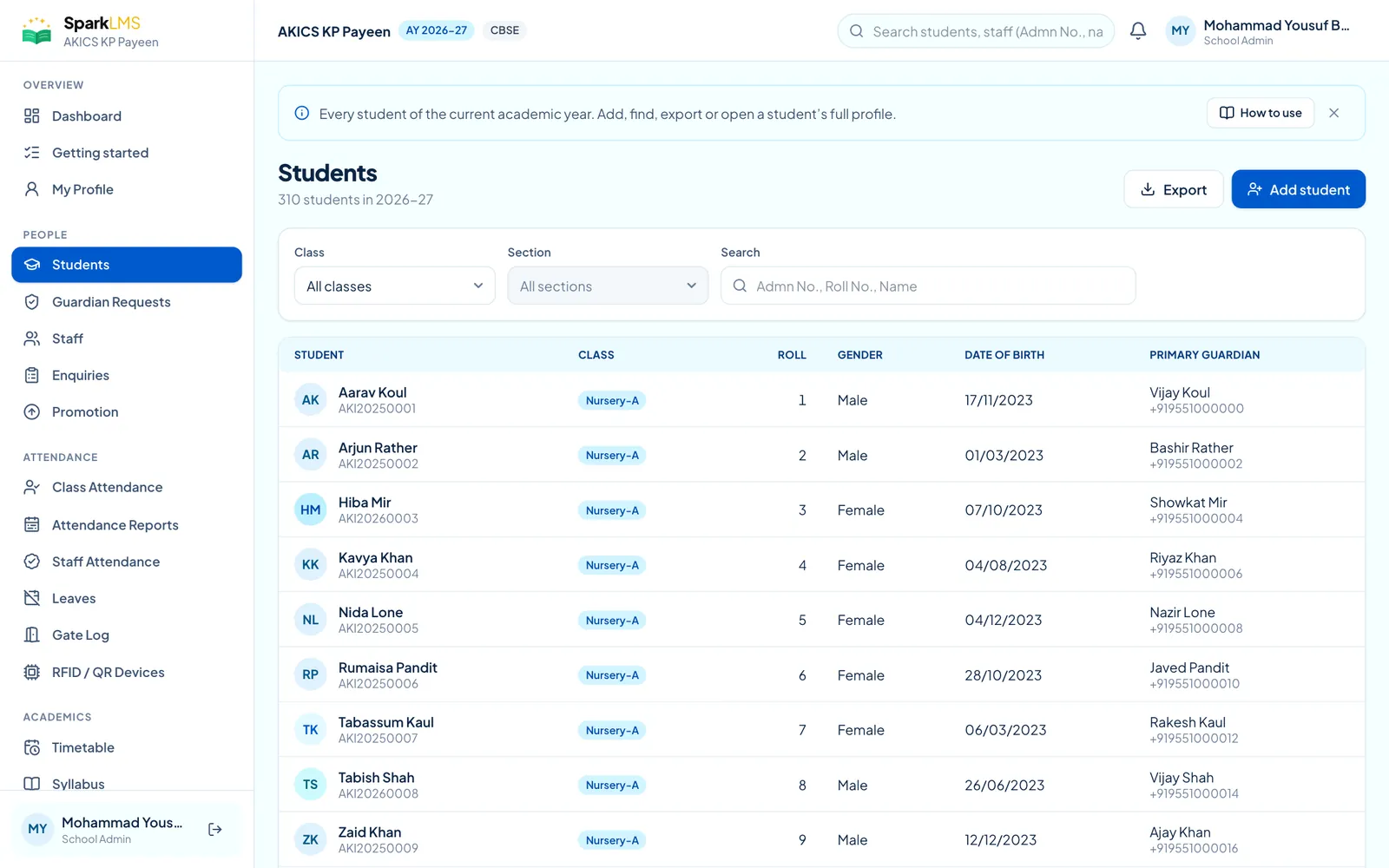Click the AY 2026-27 badge
1389x868 pixels.
(x=437, y=30)
